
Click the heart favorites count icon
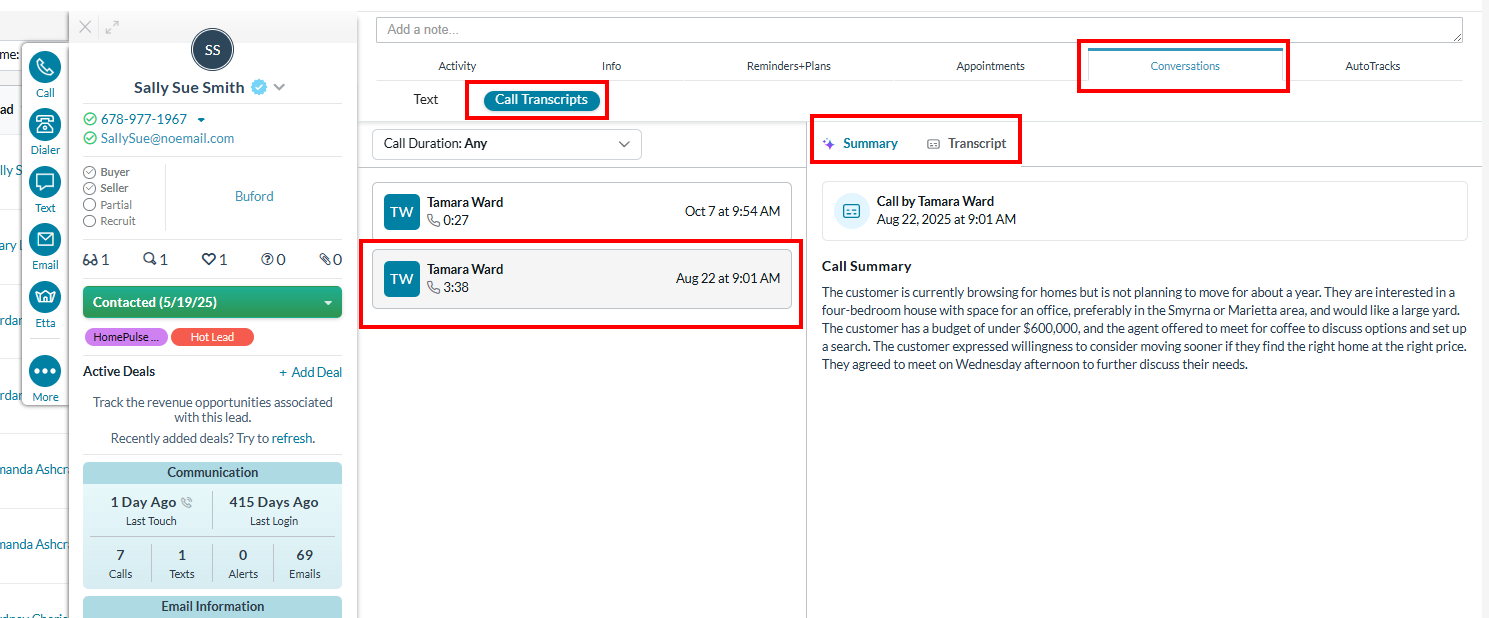pos(209,259)
